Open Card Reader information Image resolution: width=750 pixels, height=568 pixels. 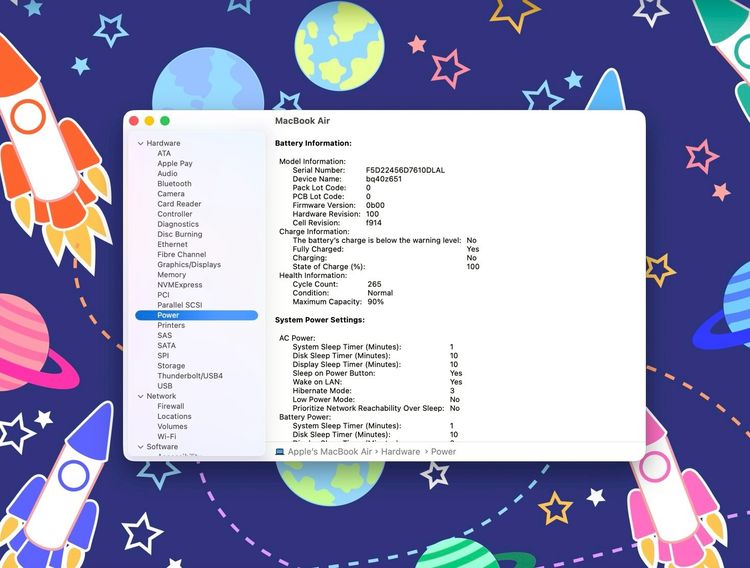click(179, 204)
